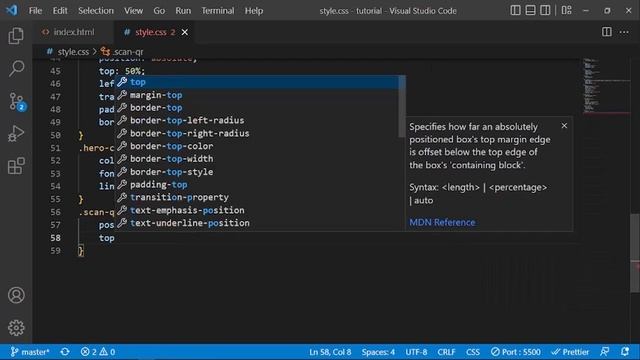Screen dimensions: 640x360
Task: Change language mode via 'CSS'
Action: (473, 352)
